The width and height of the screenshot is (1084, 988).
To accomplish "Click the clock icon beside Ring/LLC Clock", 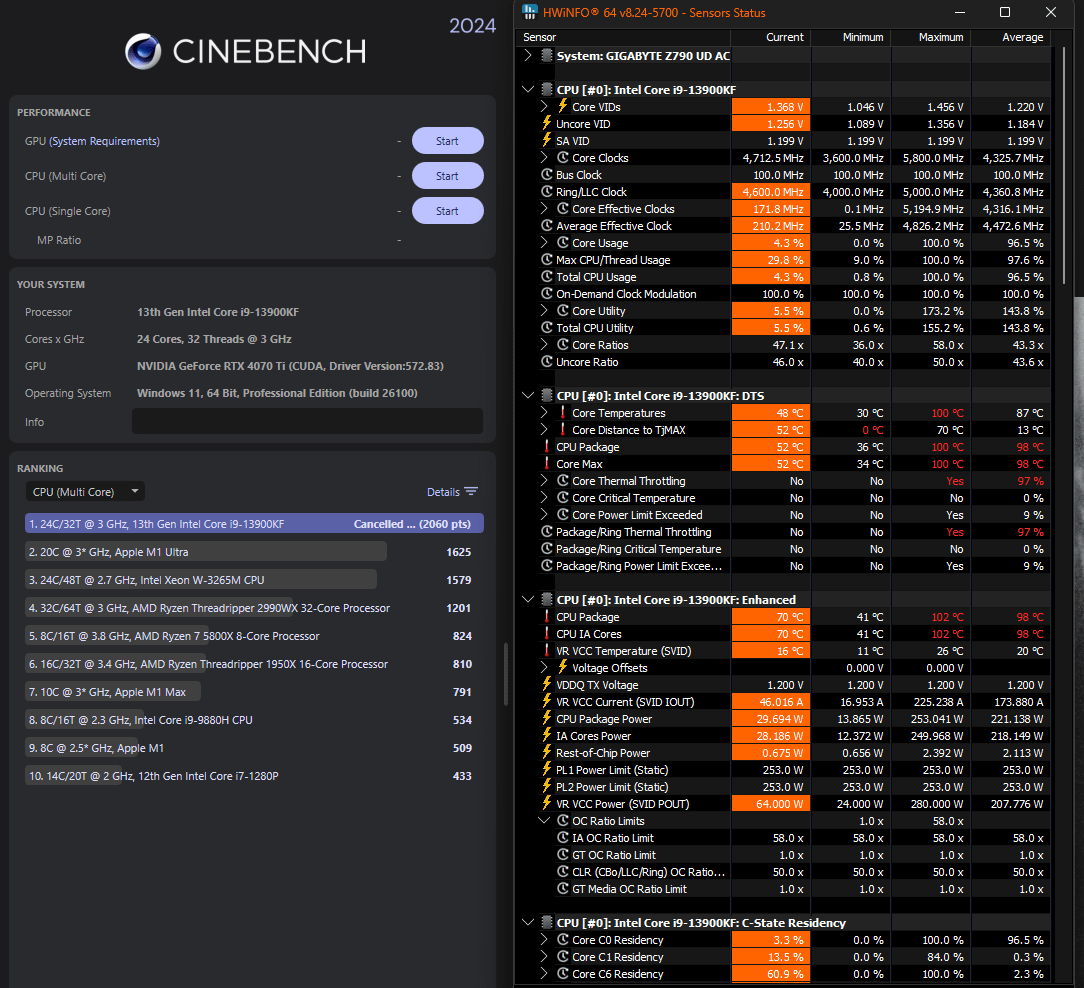I will point(547,192).
